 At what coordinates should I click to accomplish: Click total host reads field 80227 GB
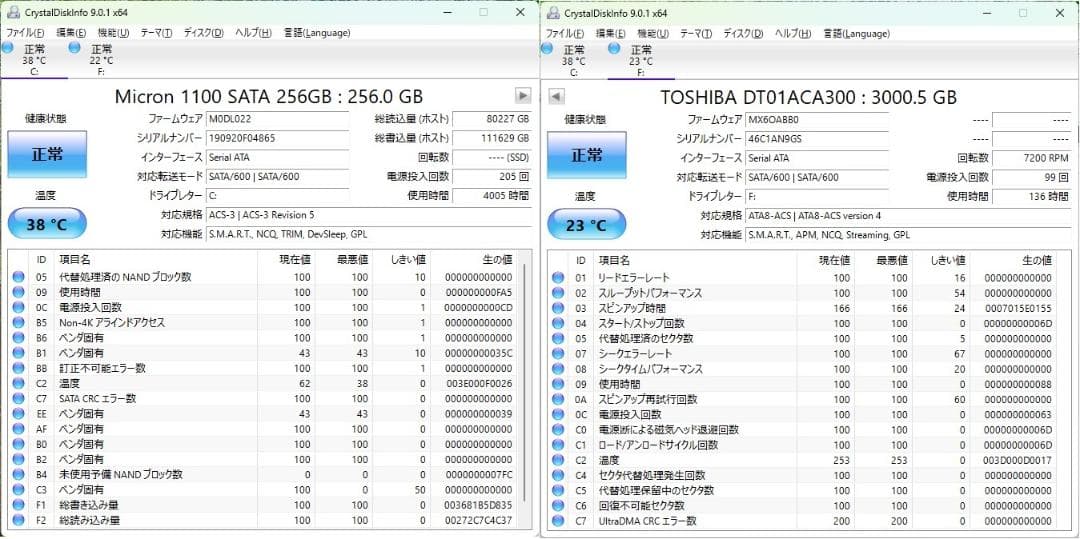[492, 118]
